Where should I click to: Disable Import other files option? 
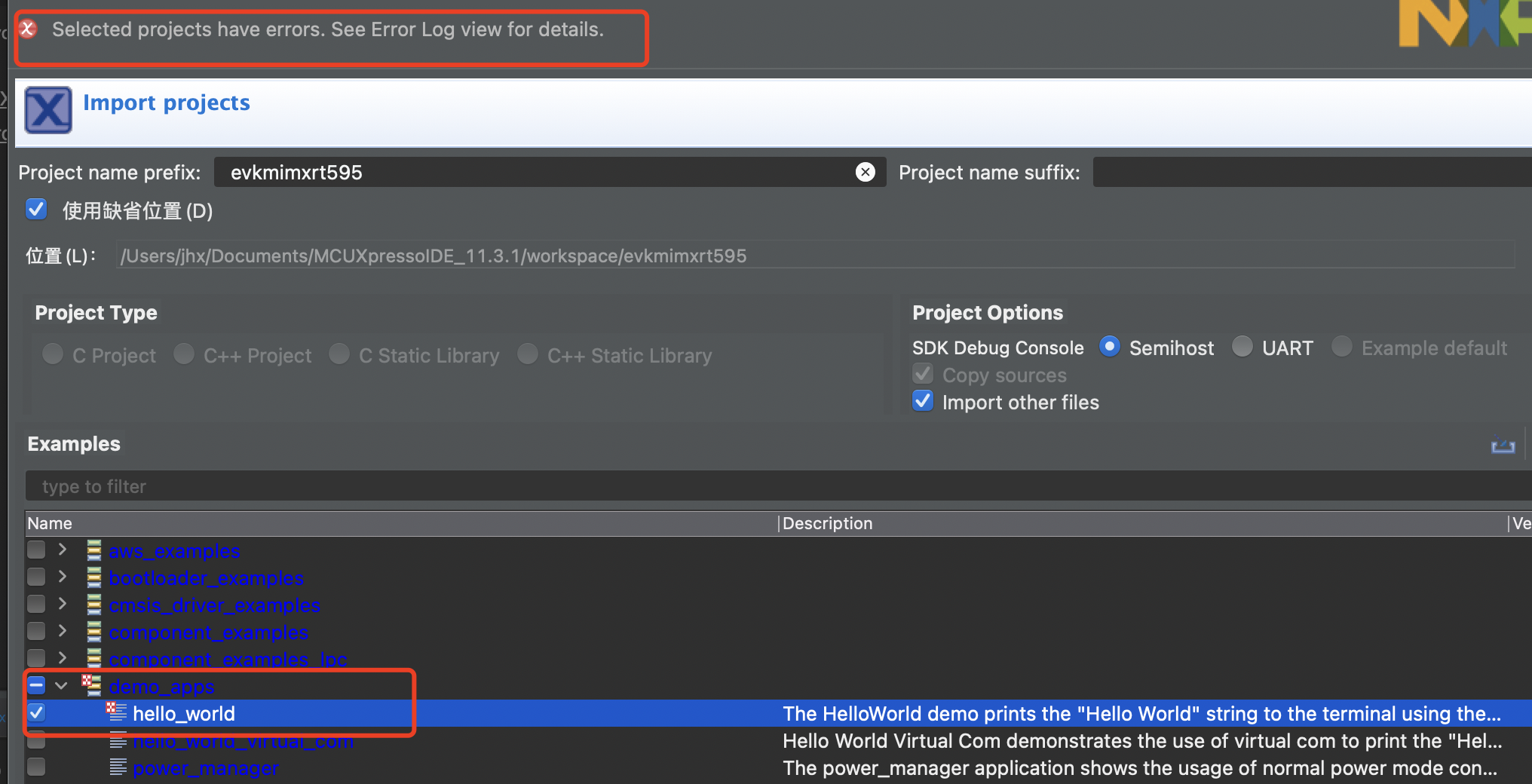click(923, 402)
